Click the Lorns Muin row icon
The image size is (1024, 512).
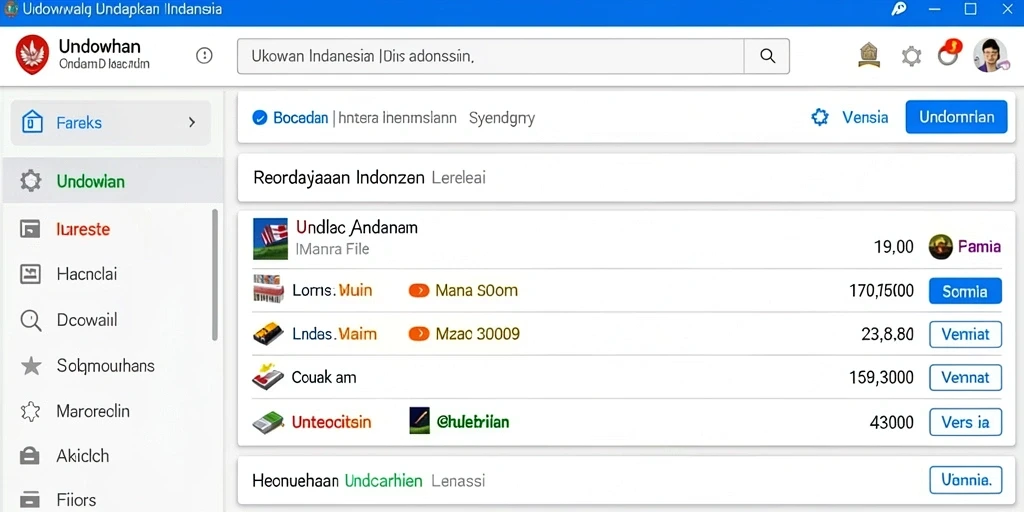[x=268, y=289]
